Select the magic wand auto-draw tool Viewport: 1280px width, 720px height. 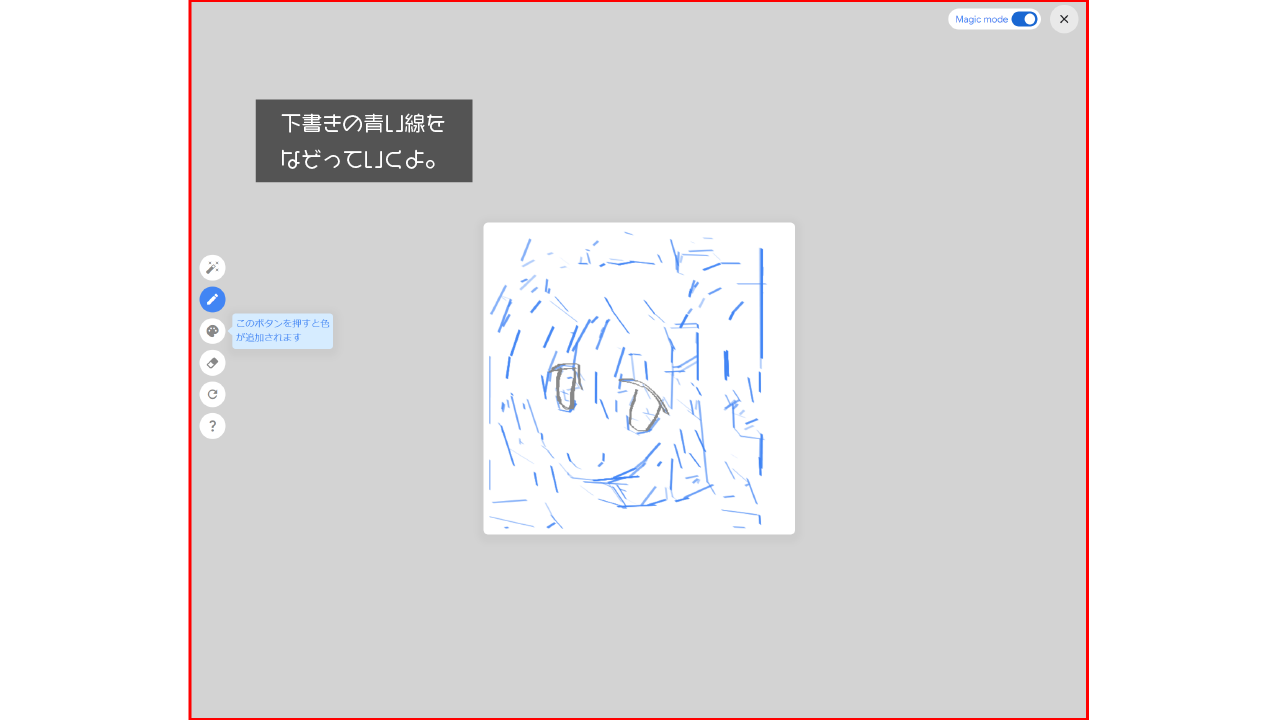(x=212, y=267)
